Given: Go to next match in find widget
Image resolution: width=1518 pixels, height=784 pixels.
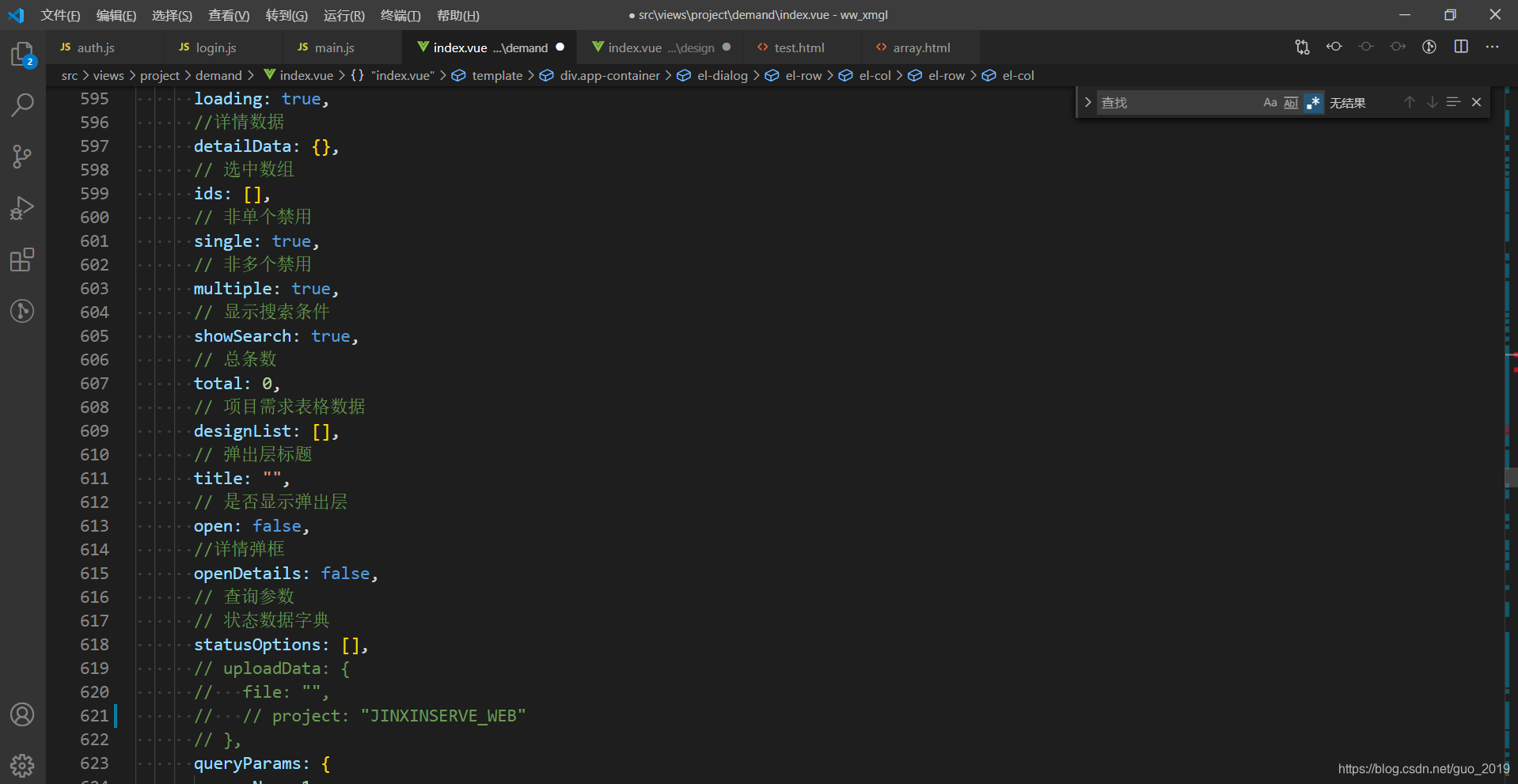Looking at the screenshot, I should (x=1432, y=102).
